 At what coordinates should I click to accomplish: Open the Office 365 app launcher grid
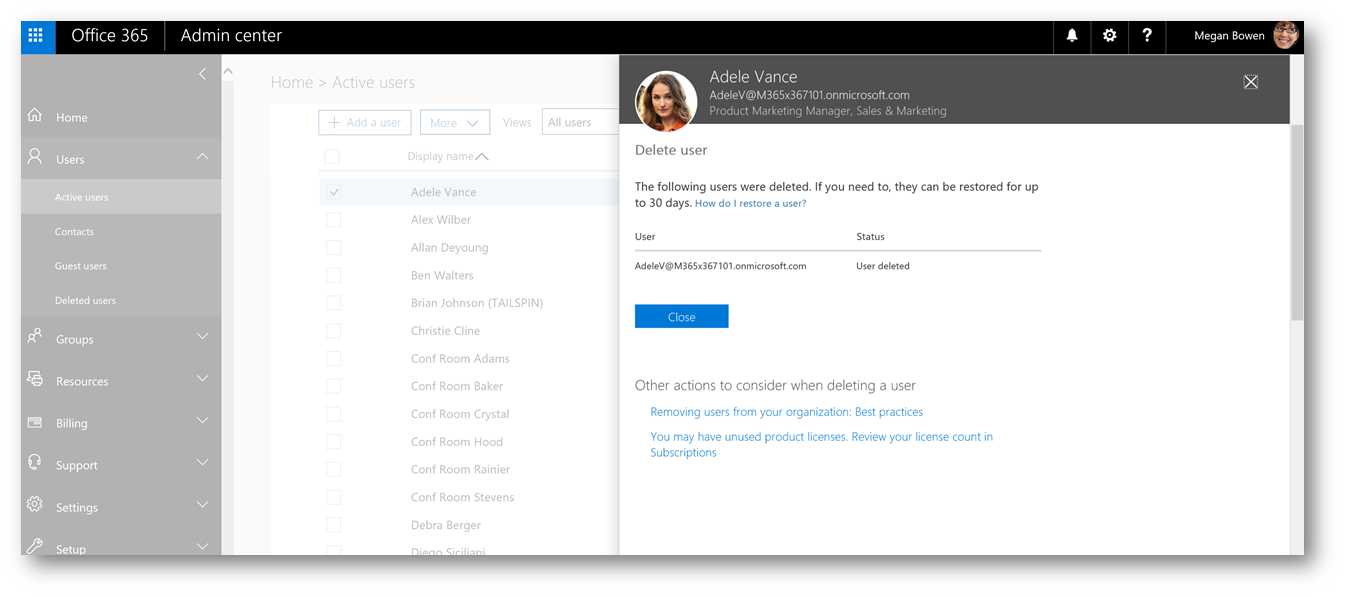36,36
